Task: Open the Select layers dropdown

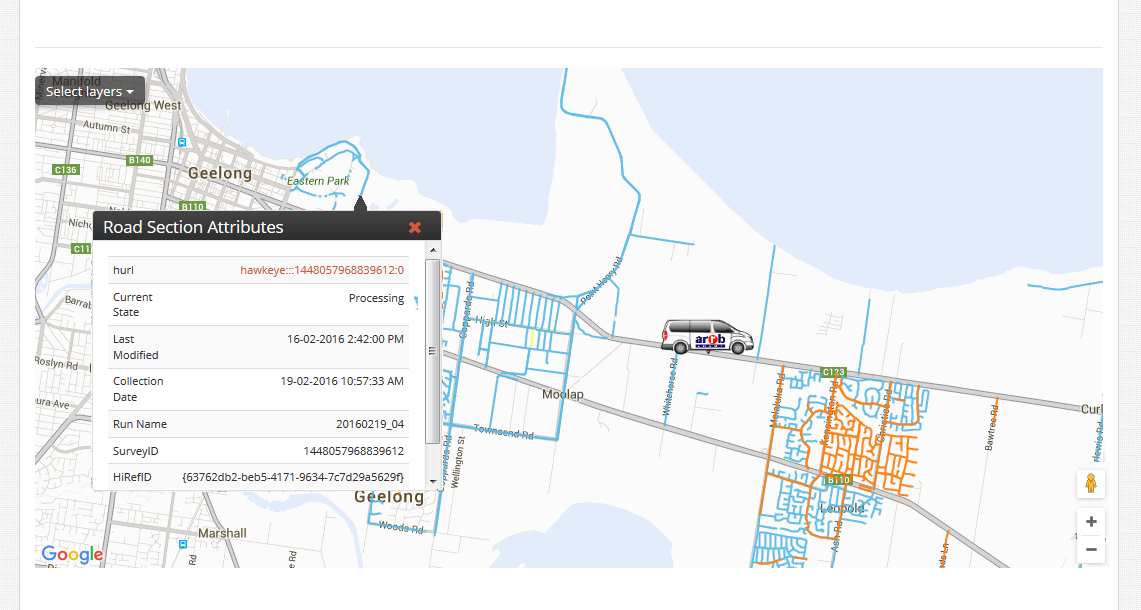Action: coord(90,91)
